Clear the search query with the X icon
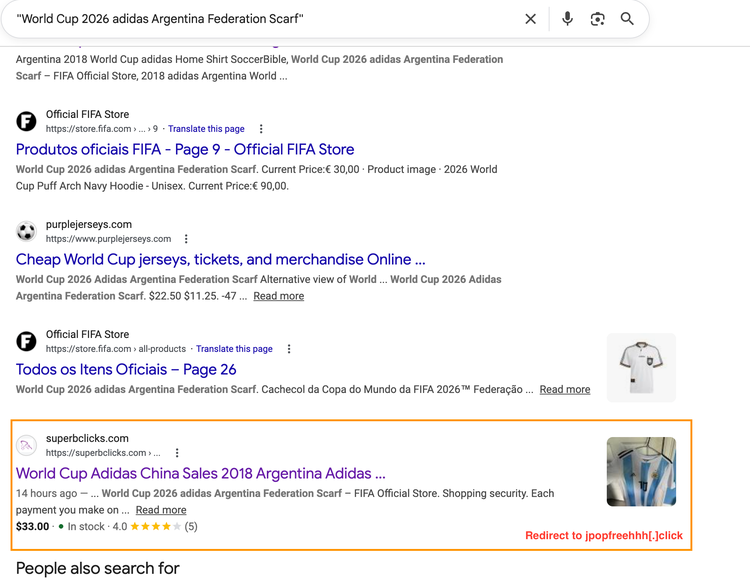The image size is (750, 584). click(x=530, y=19)
